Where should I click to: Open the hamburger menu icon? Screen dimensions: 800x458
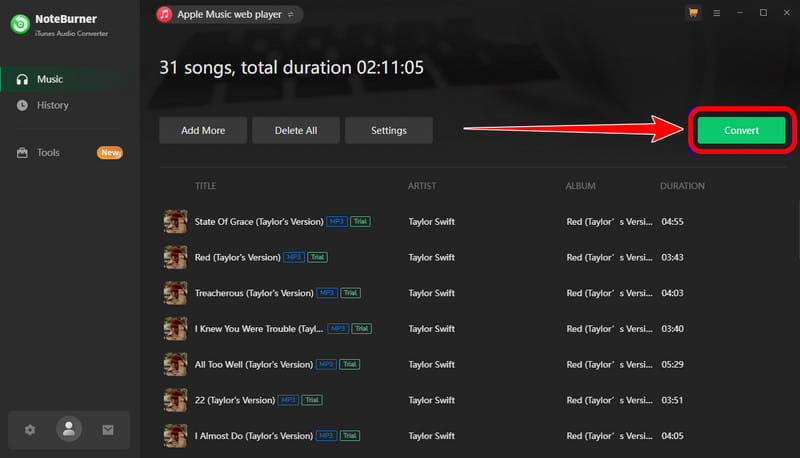pyautogui.click(x=716, y=13)
